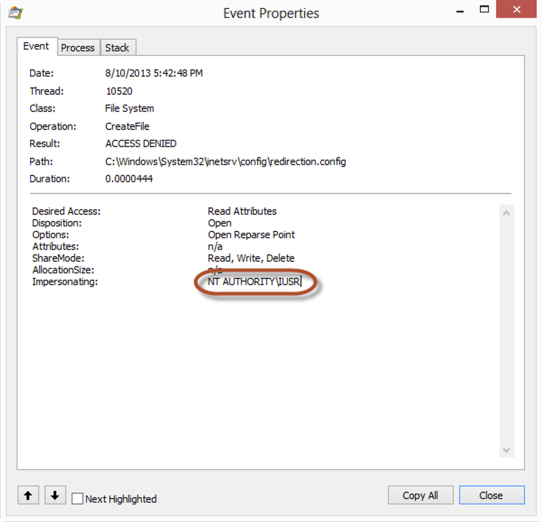Select the Event tab
Viewport: 542px width, 522px height.
(36, 46)
